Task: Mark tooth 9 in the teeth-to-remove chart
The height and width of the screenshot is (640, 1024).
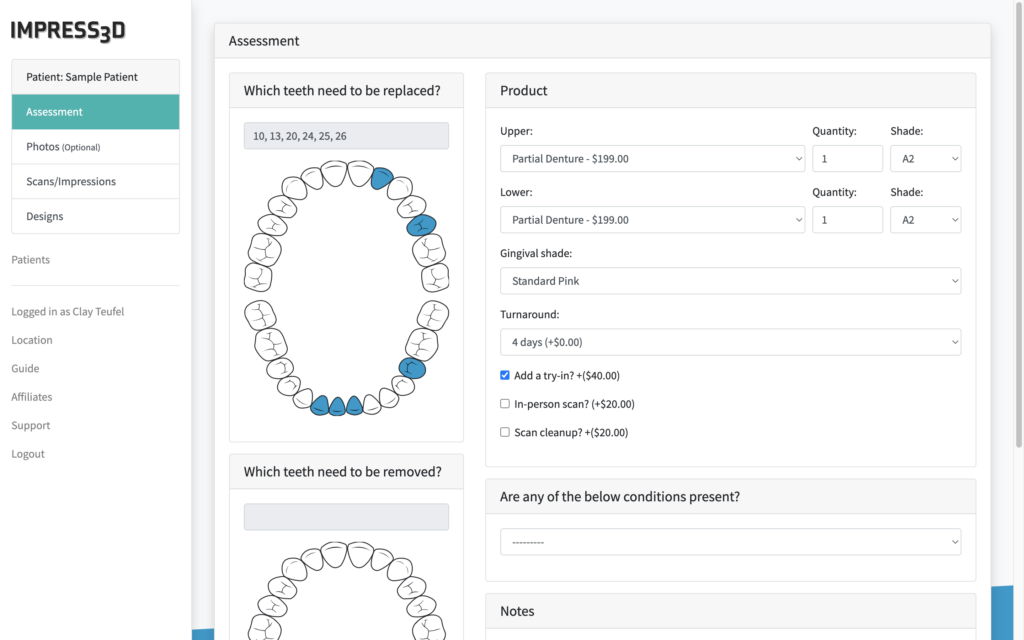Action: 360,554
